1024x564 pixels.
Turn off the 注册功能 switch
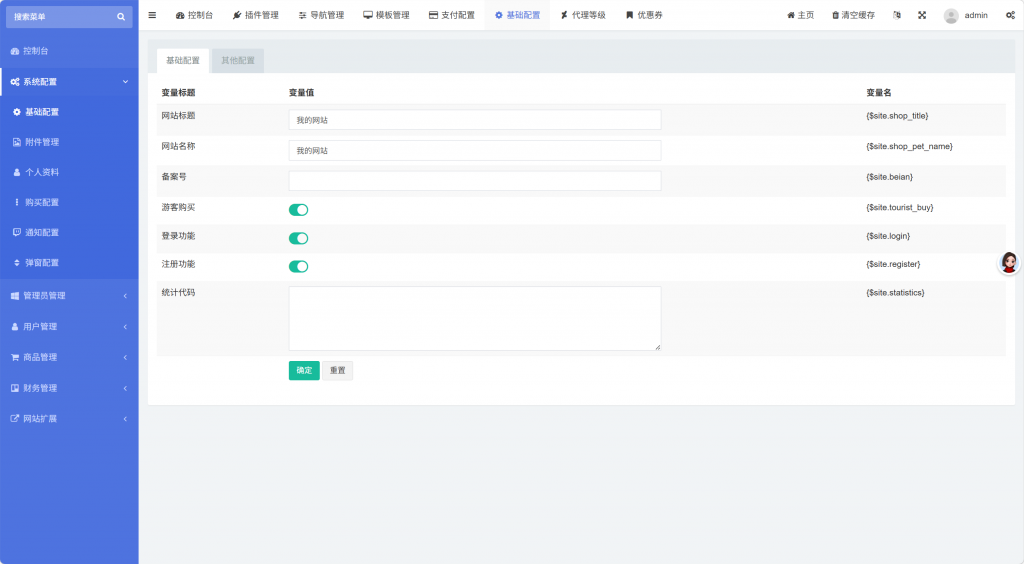(x=298, y=266)
